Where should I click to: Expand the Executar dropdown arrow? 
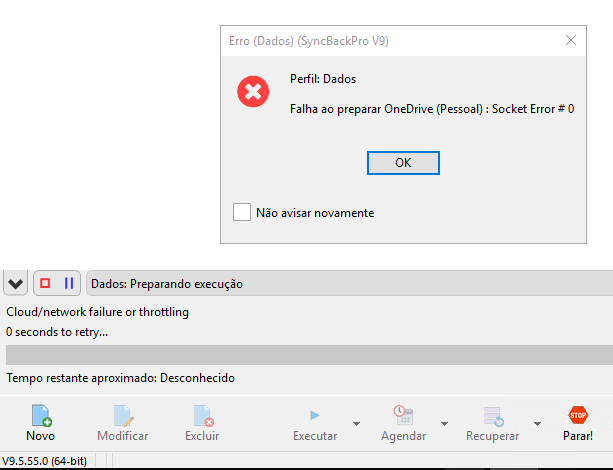pos(356,424)
